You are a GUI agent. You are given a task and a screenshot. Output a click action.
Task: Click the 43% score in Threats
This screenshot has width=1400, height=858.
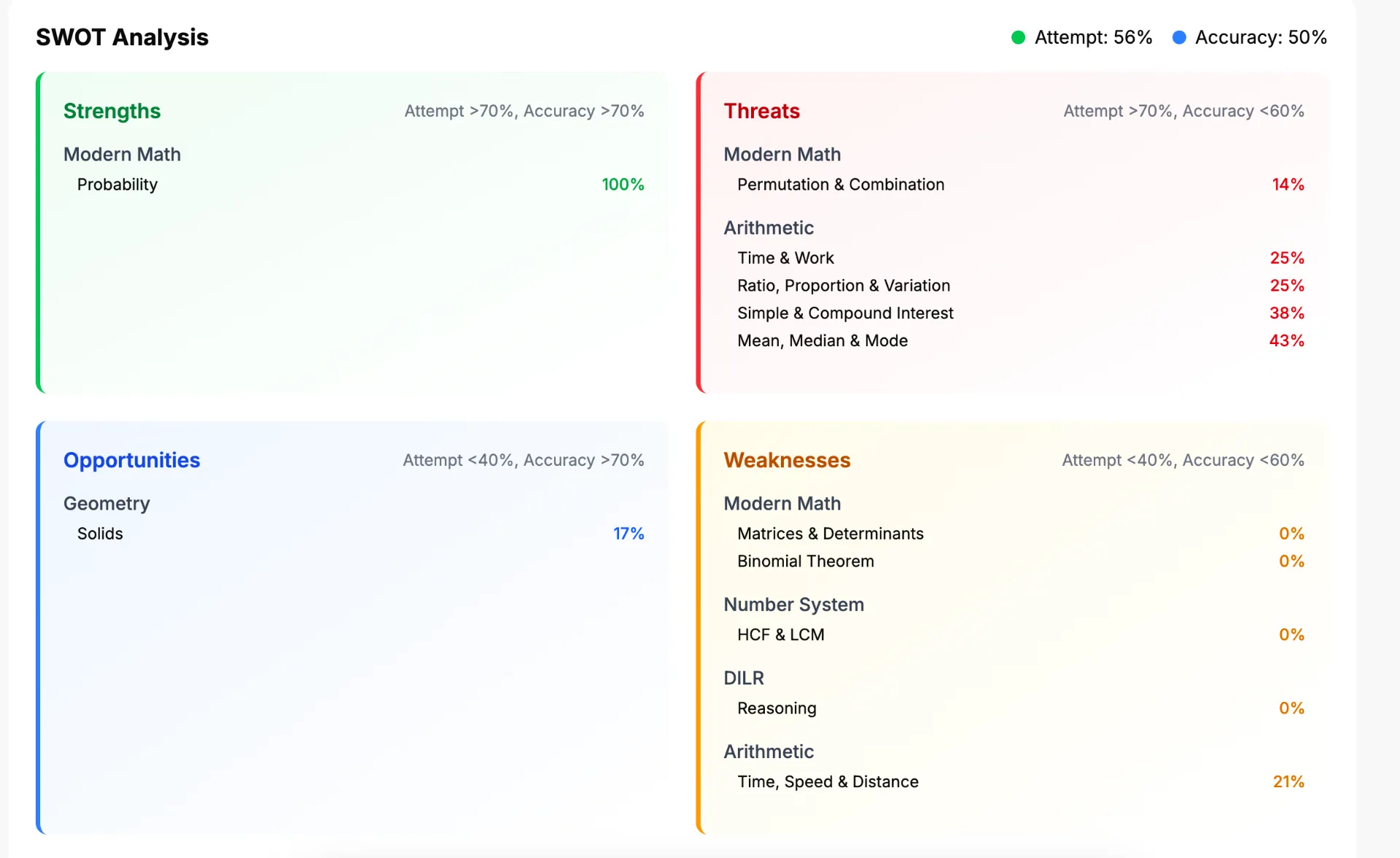coord(1286,341)
